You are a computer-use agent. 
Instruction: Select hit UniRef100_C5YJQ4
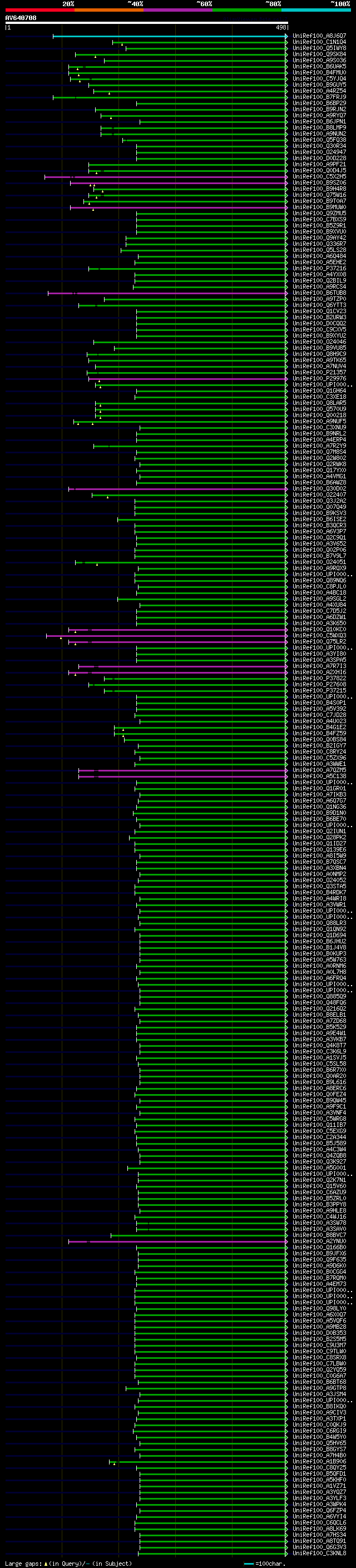coord(319,78)
